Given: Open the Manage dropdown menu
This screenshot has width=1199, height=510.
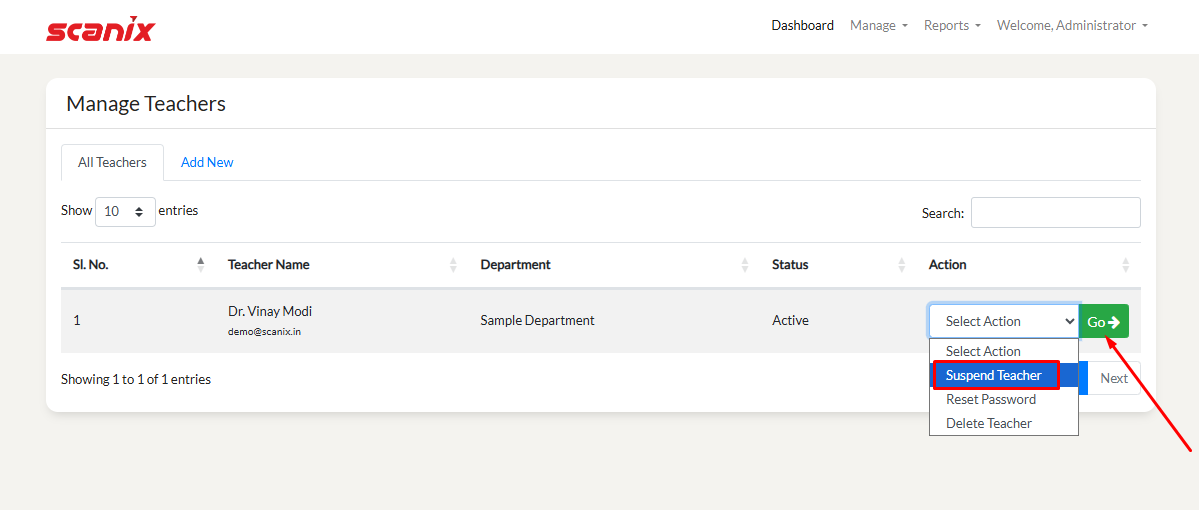Looking at the screenshot, I should 878,26.
